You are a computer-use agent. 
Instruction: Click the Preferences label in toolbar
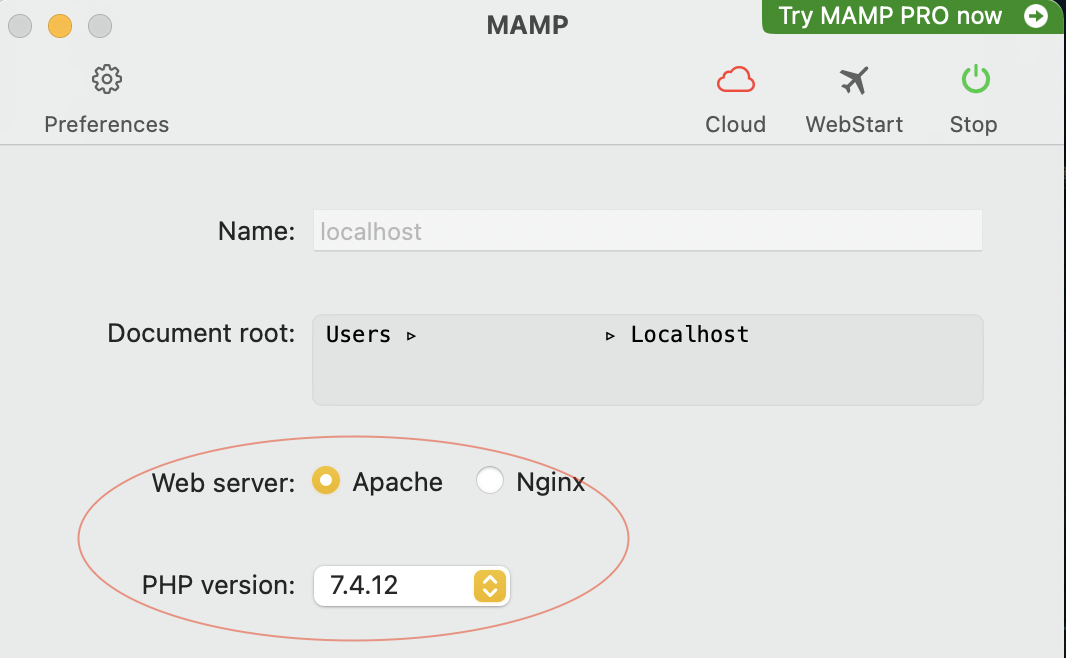pos(107,124)
